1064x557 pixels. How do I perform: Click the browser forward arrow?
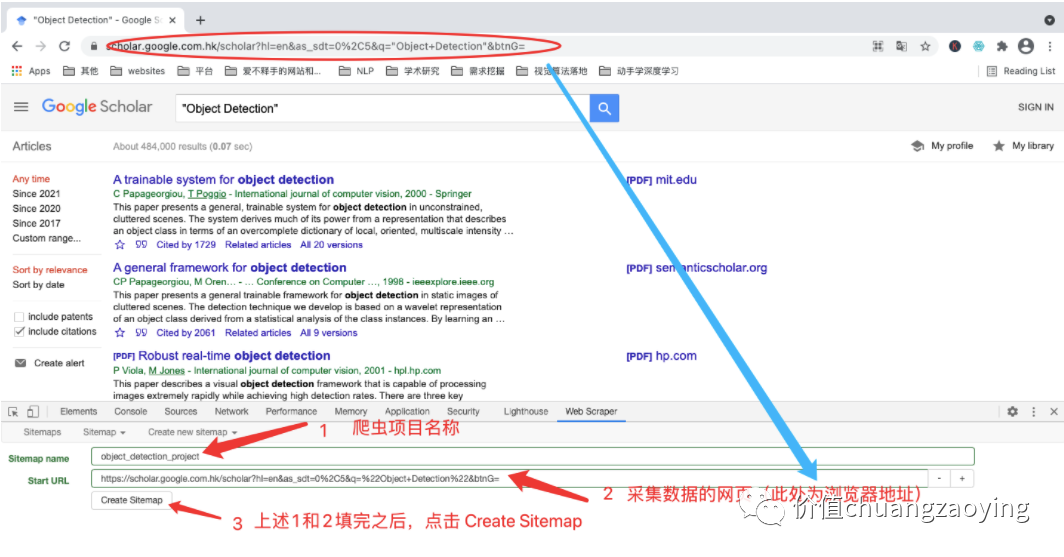tap(41, 46)
